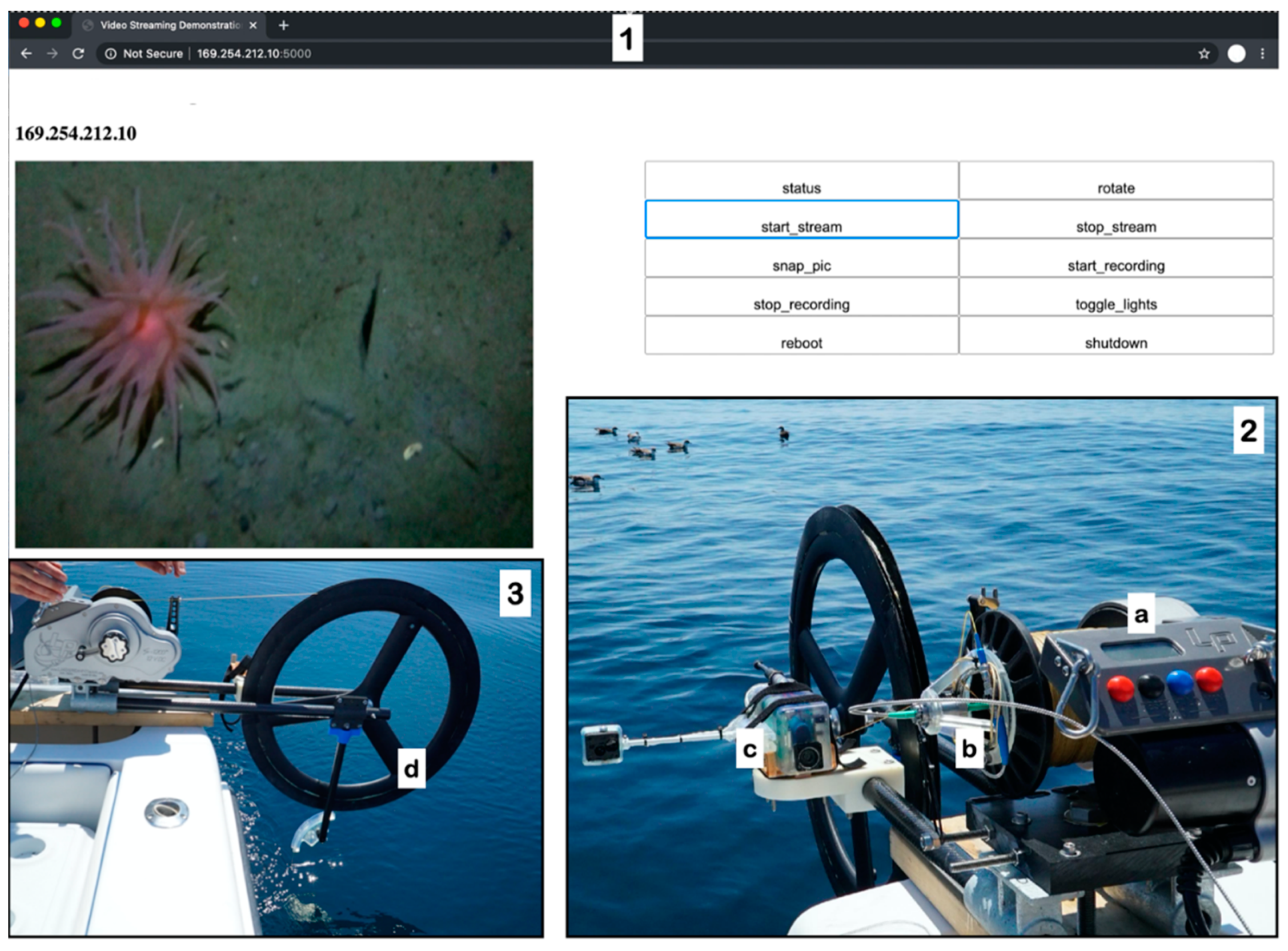Bookmark page with star icon
This screenshot has width=1288, height=951.
click(1204, 53)
